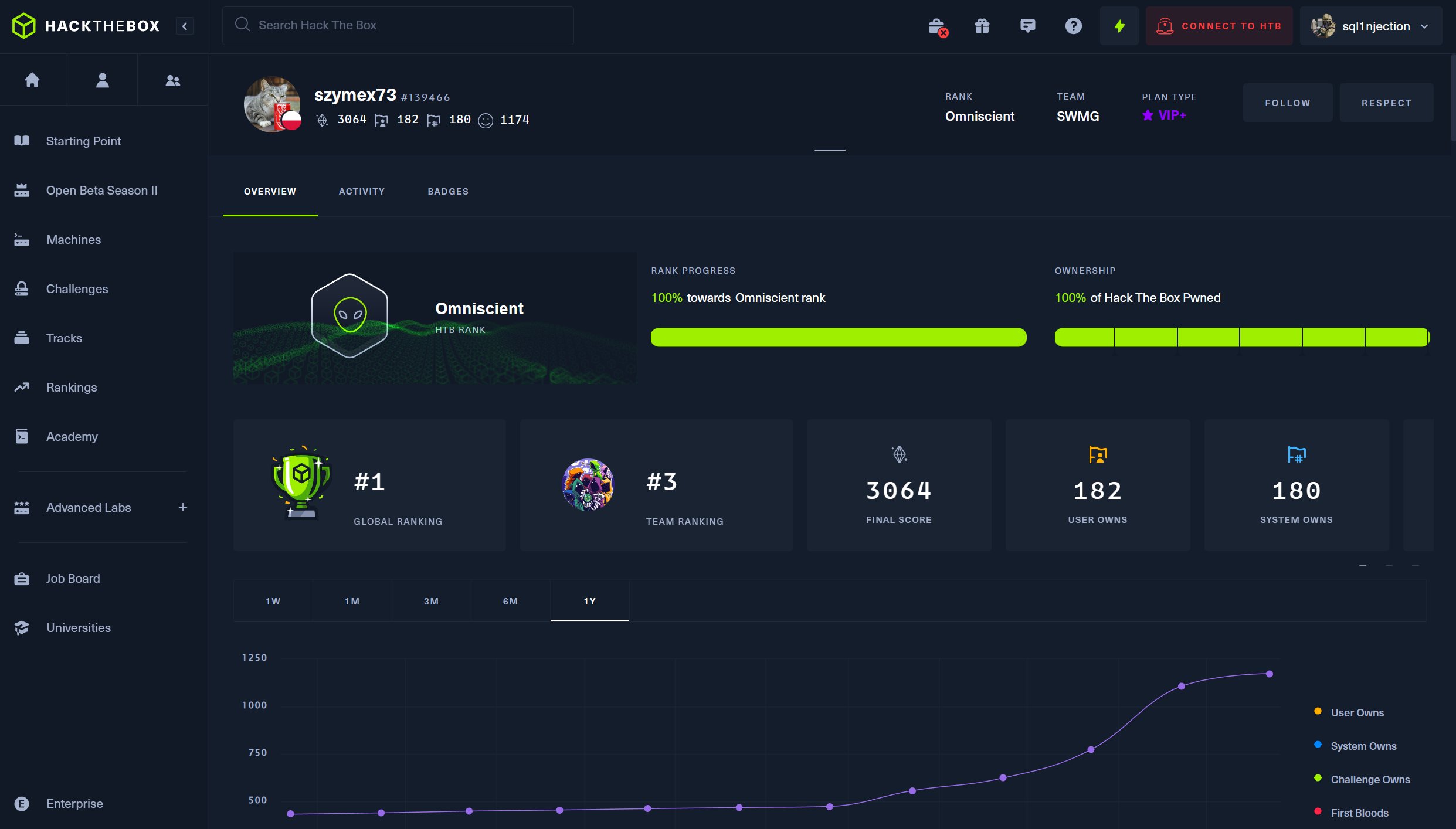This screenshot has height=829, width=1456.
Task: Open the user profile icon tab
Action: click(102, 80)
